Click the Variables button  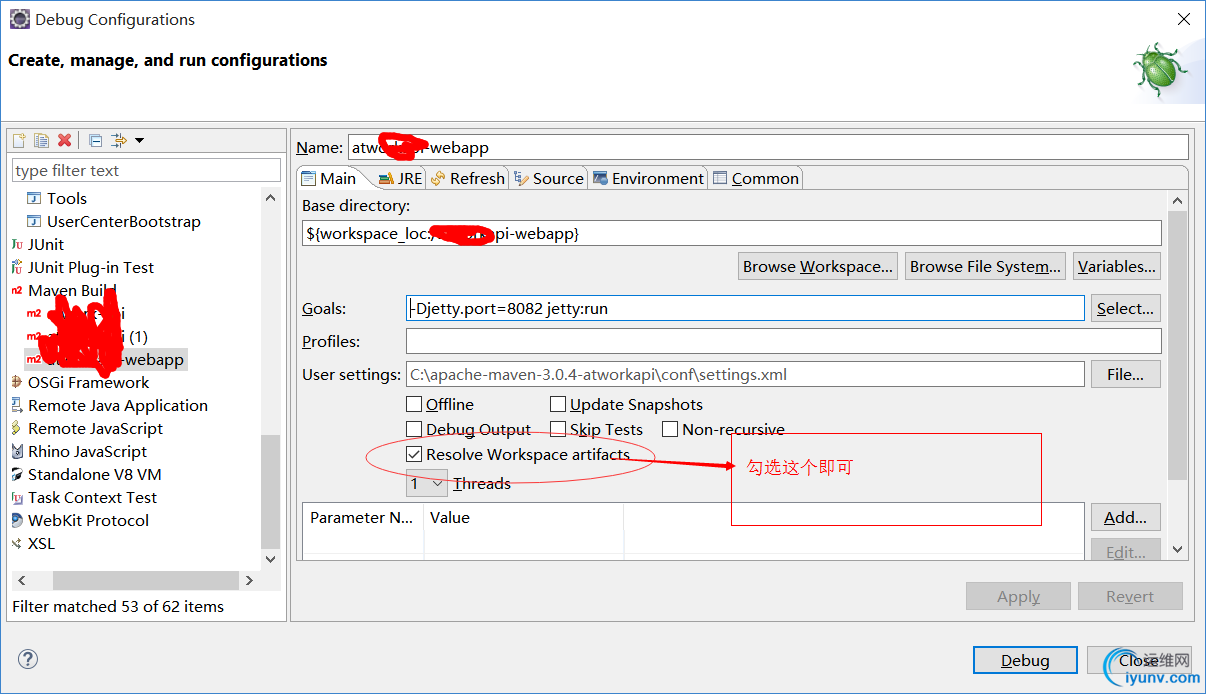tap(1117, 266)
